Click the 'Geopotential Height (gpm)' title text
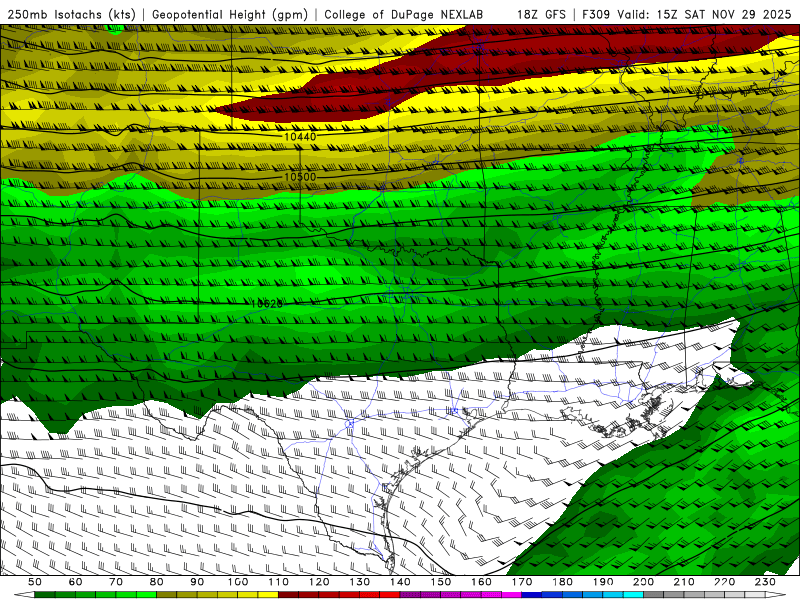 pos(230,14)
